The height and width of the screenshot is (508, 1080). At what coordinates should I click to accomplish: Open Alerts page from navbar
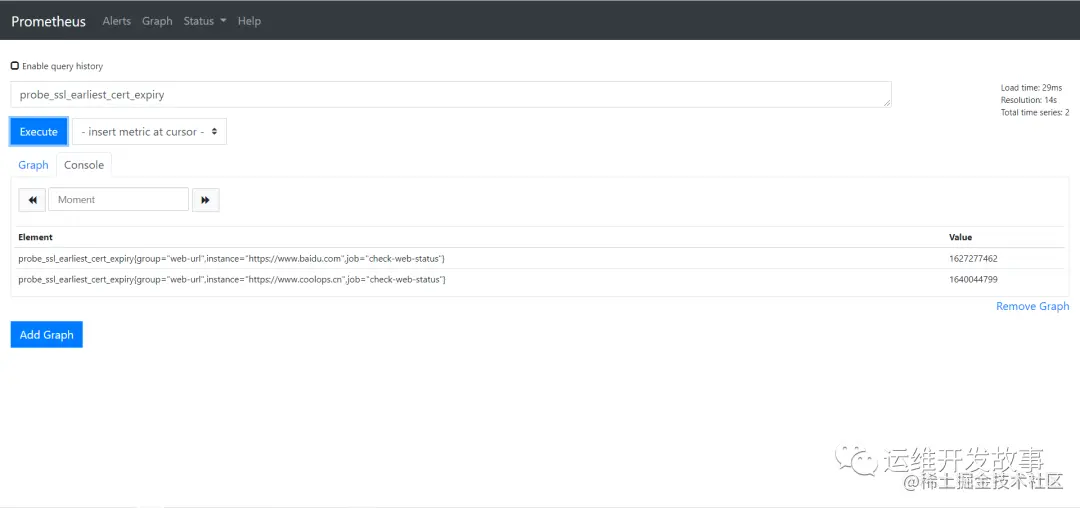click(x=116, y=21)
